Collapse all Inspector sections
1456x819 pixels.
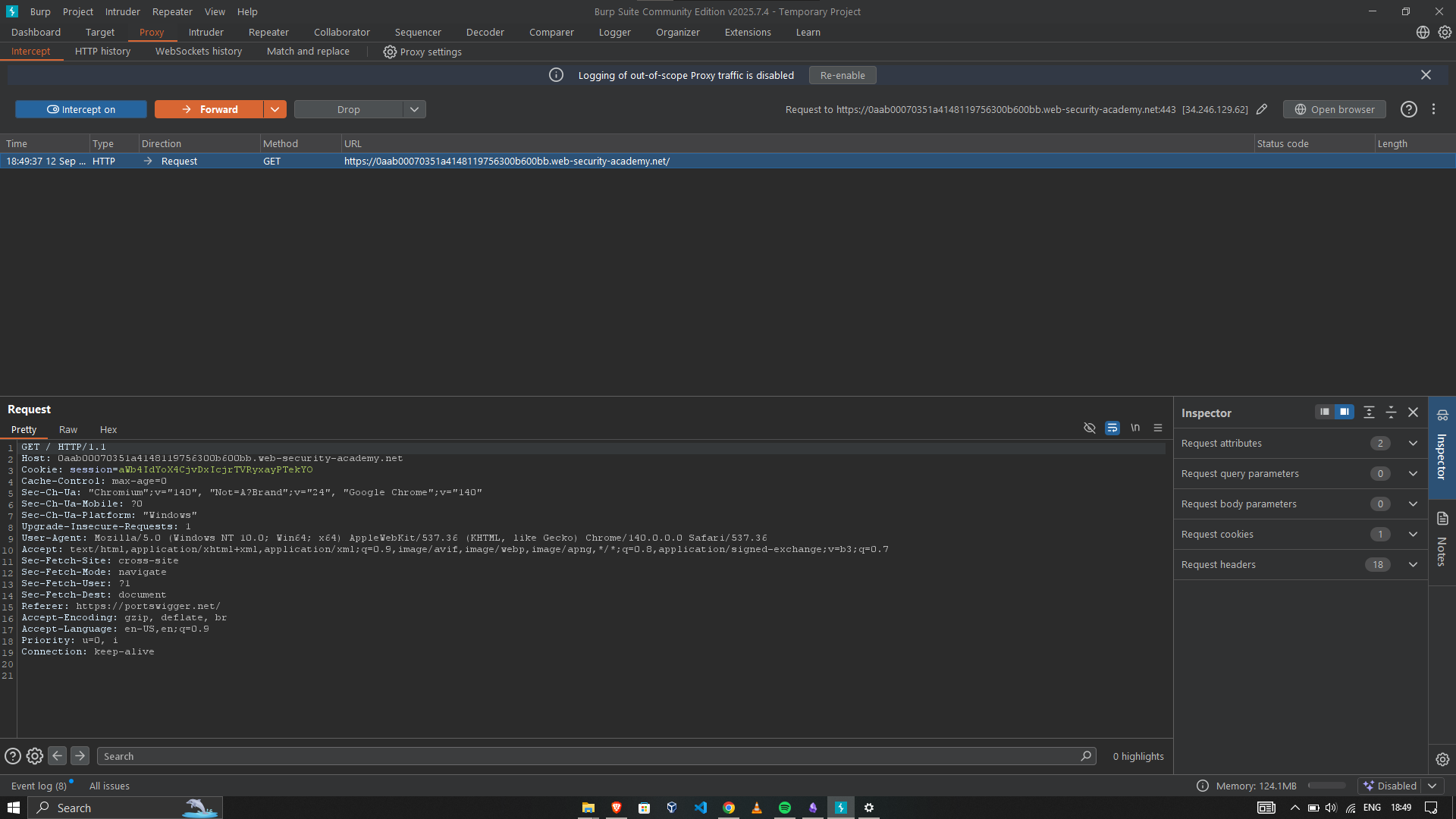point(1391,412)
